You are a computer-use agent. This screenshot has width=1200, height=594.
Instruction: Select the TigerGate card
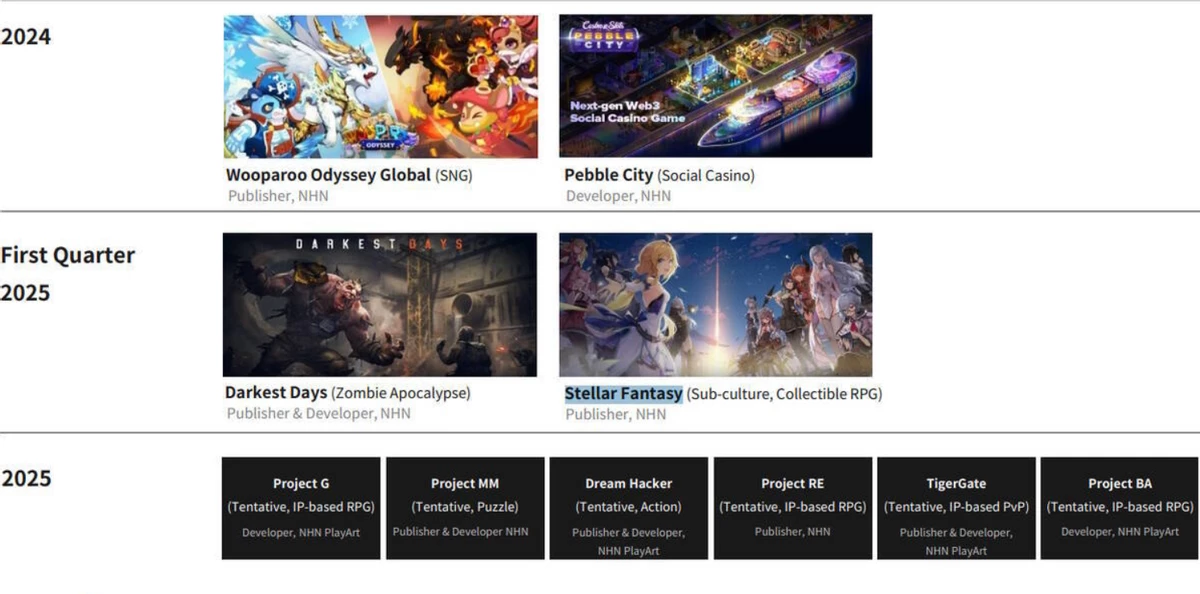pos(956,508)
